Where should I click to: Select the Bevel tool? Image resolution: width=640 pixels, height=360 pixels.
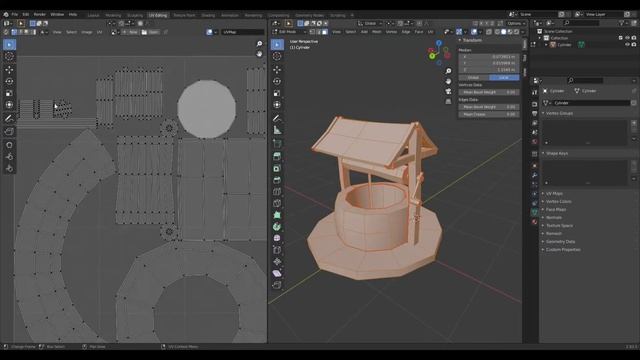(x=277, y=180)
